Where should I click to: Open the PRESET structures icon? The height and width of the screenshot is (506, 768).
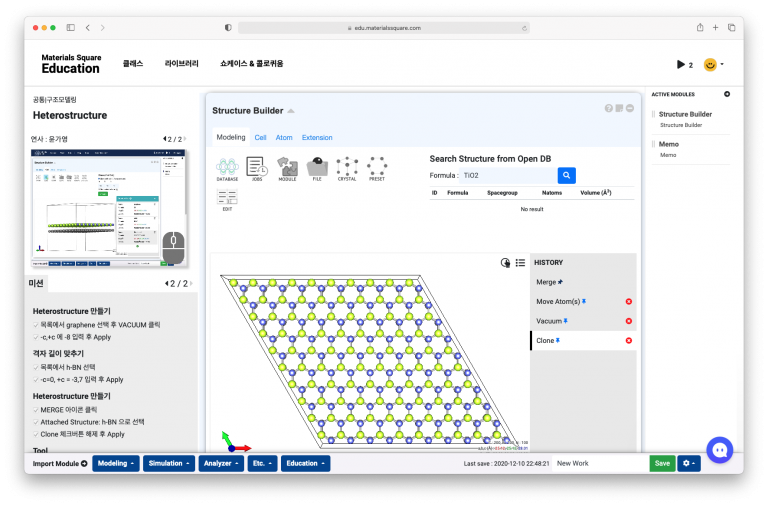[x=377, y=167]
